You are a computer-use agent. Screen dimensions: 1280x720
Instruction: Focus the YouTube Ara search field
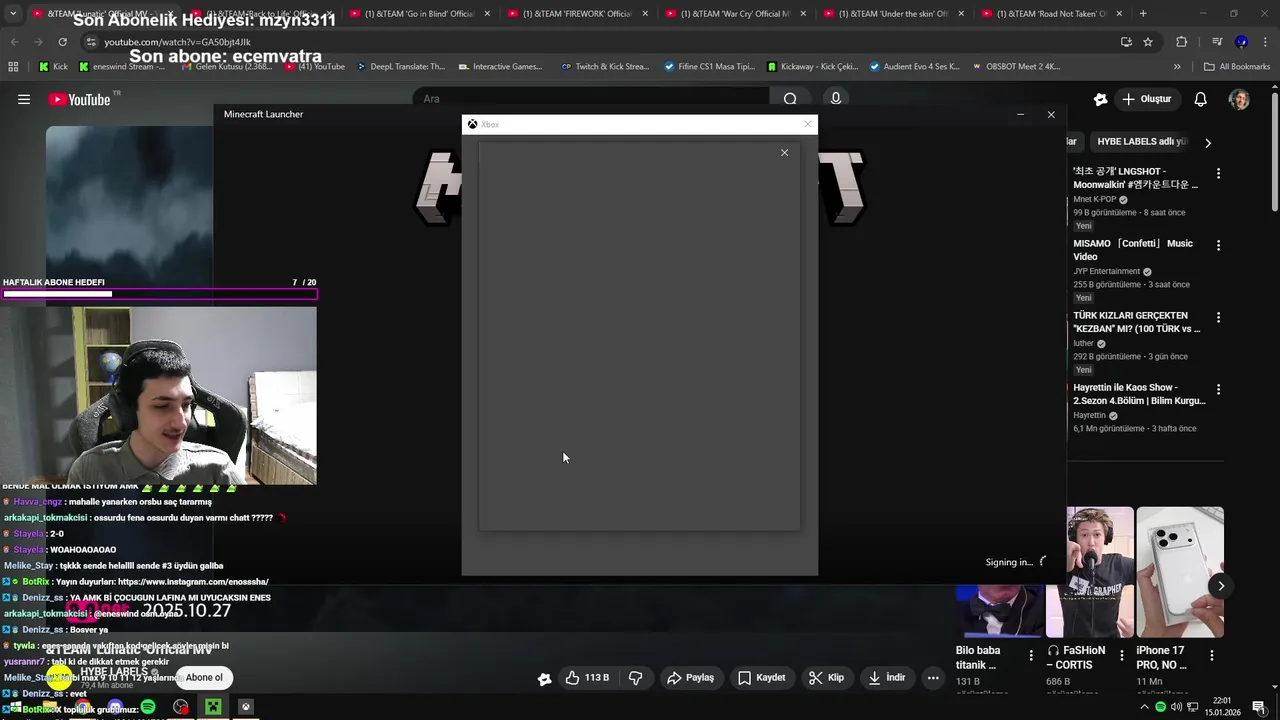[592, 99]
